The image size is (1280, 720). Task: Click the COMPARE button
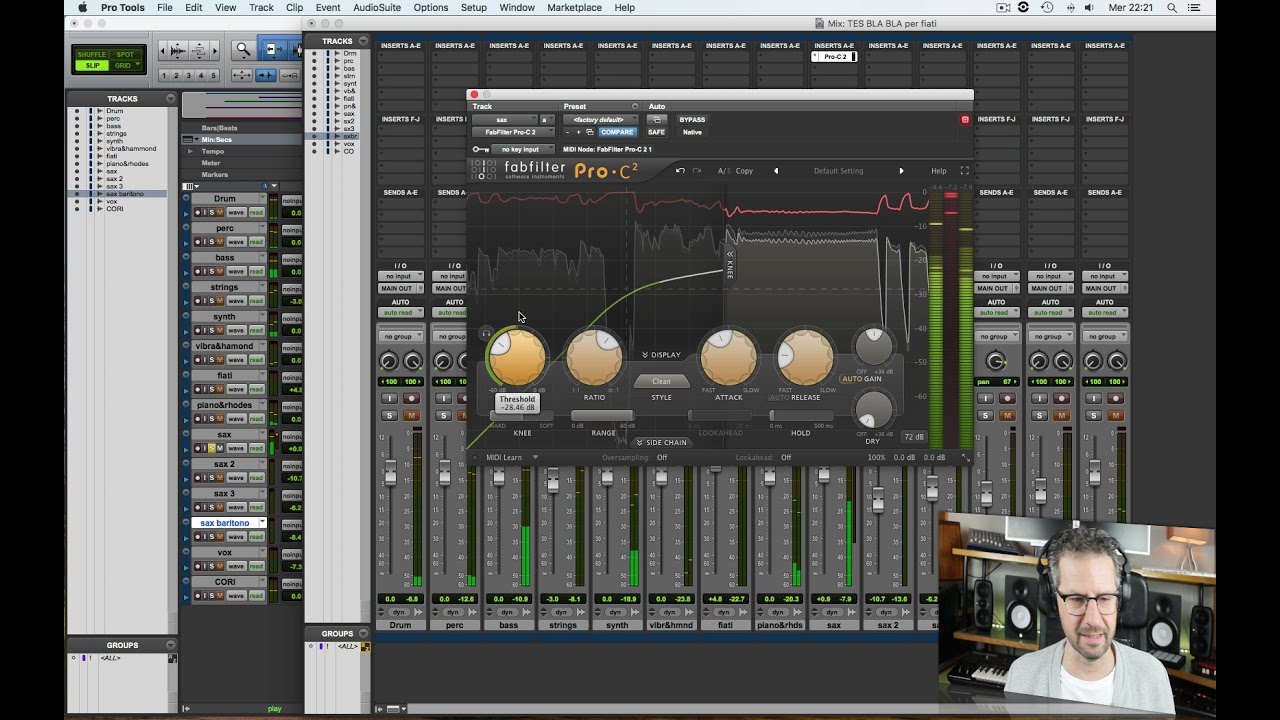[x=617, y=132]
